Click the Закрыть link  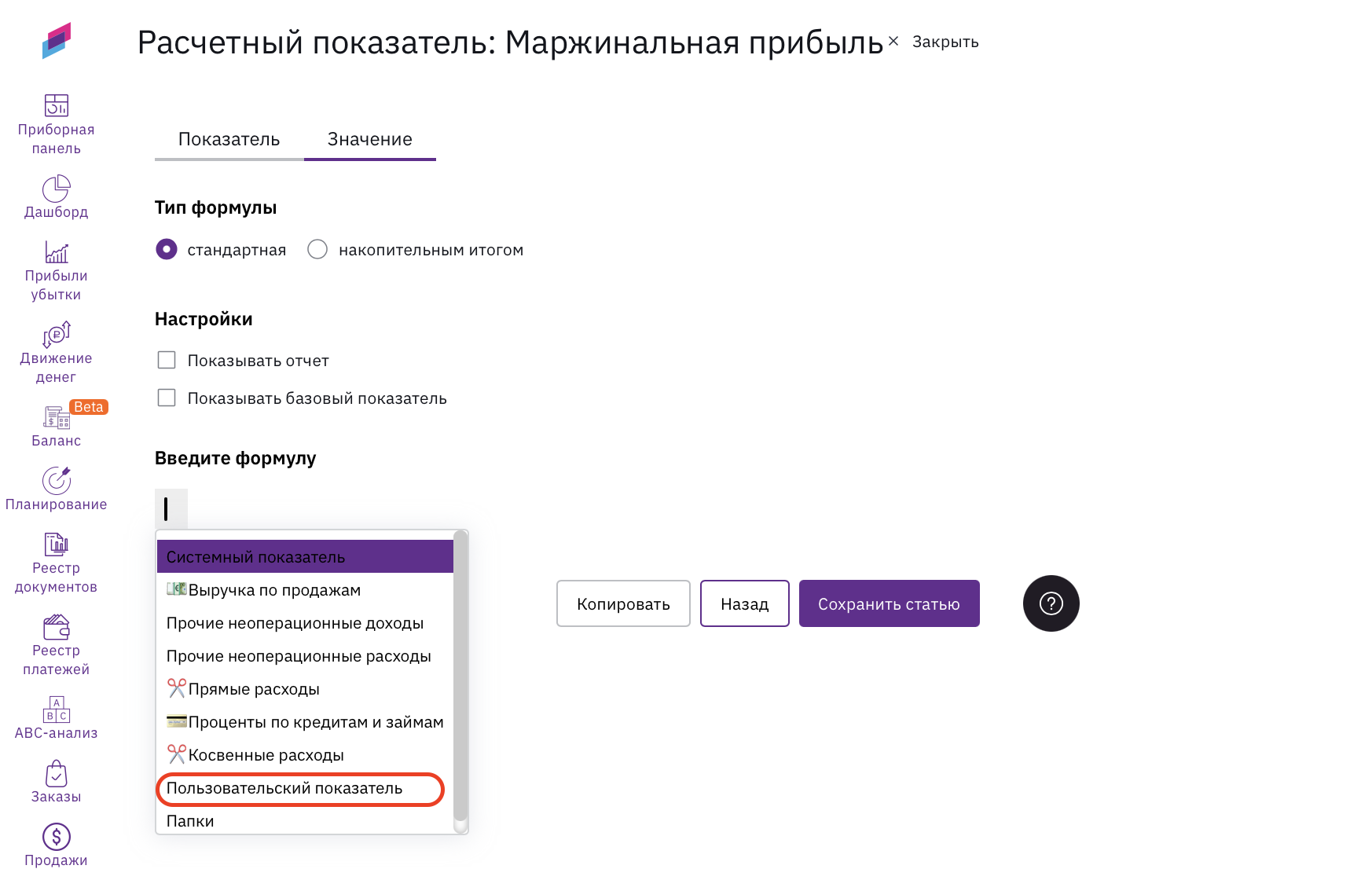point(945,42)
